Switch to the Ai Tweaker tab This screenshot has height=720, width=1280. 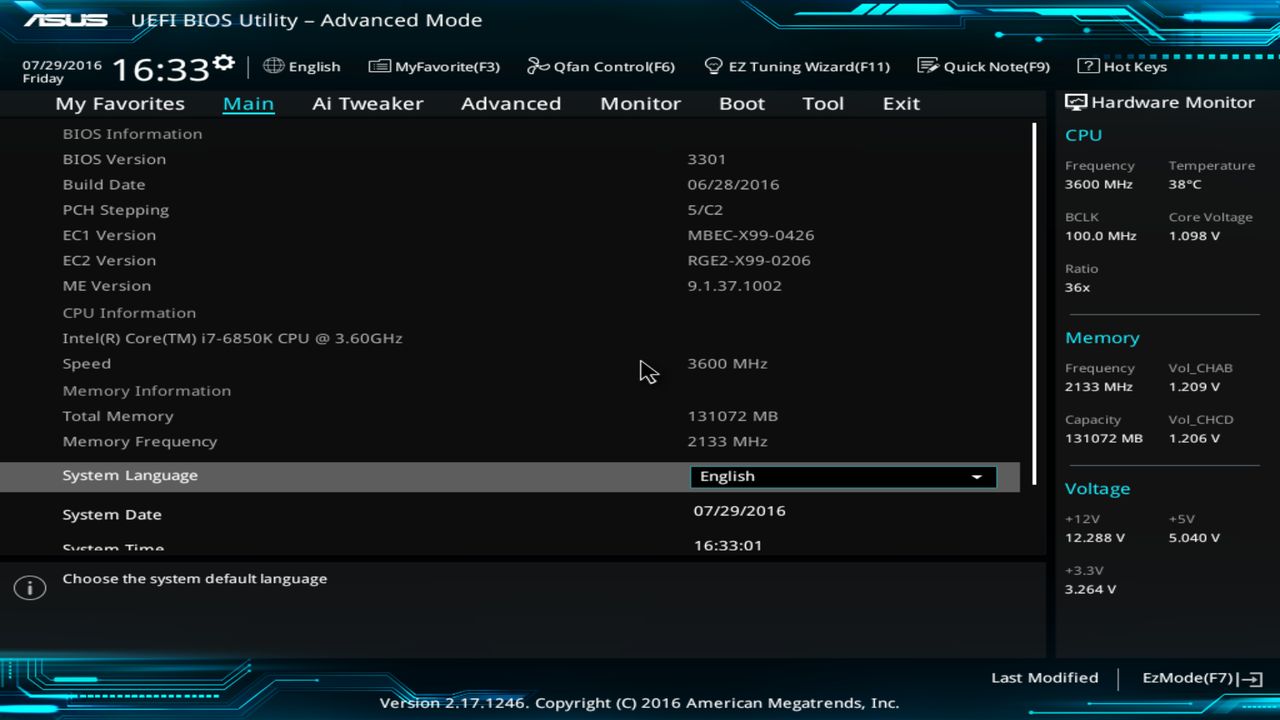367,103
